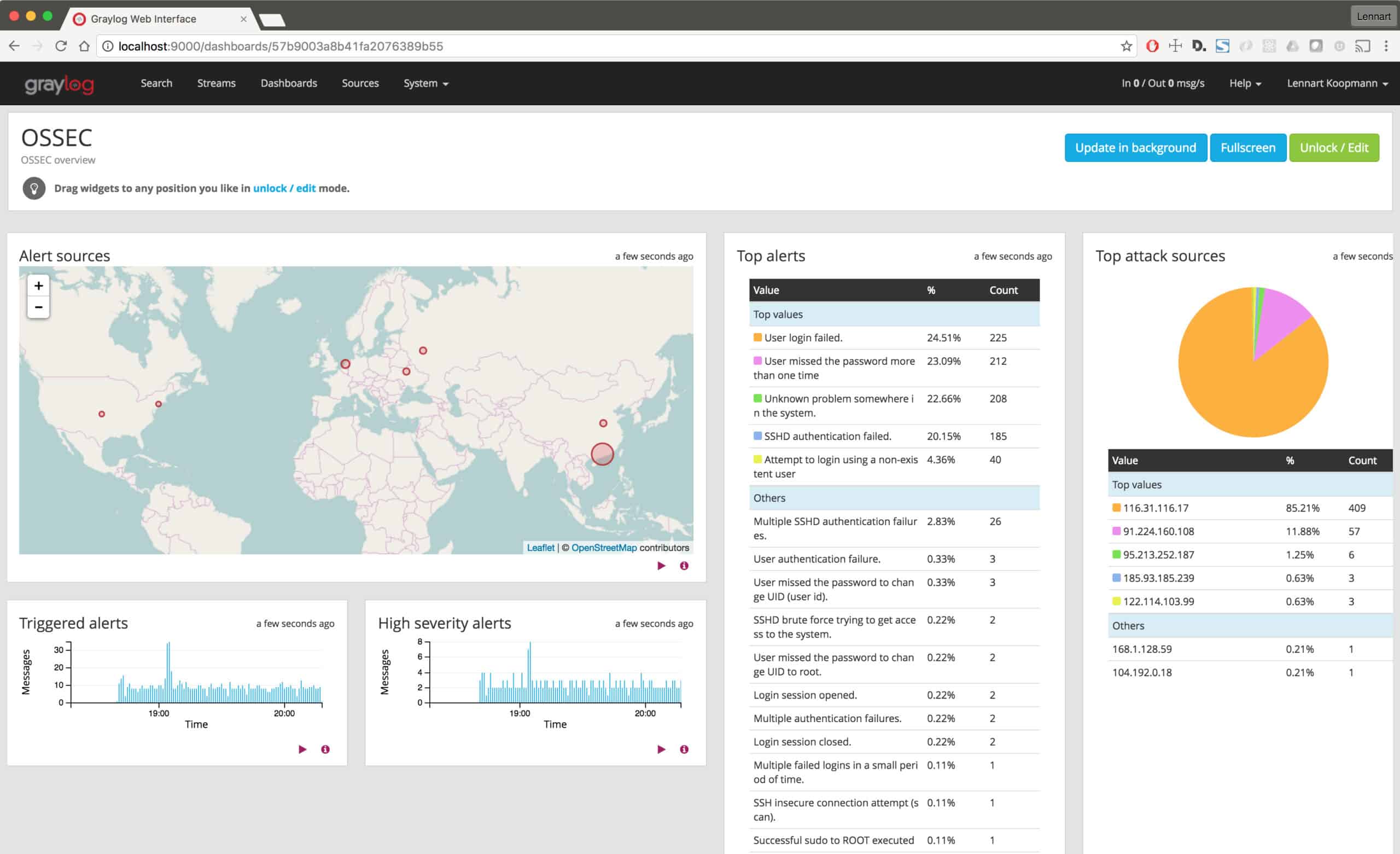Open the Search page
This screenshot has width=1400, height=854.
tap(156, 84)
